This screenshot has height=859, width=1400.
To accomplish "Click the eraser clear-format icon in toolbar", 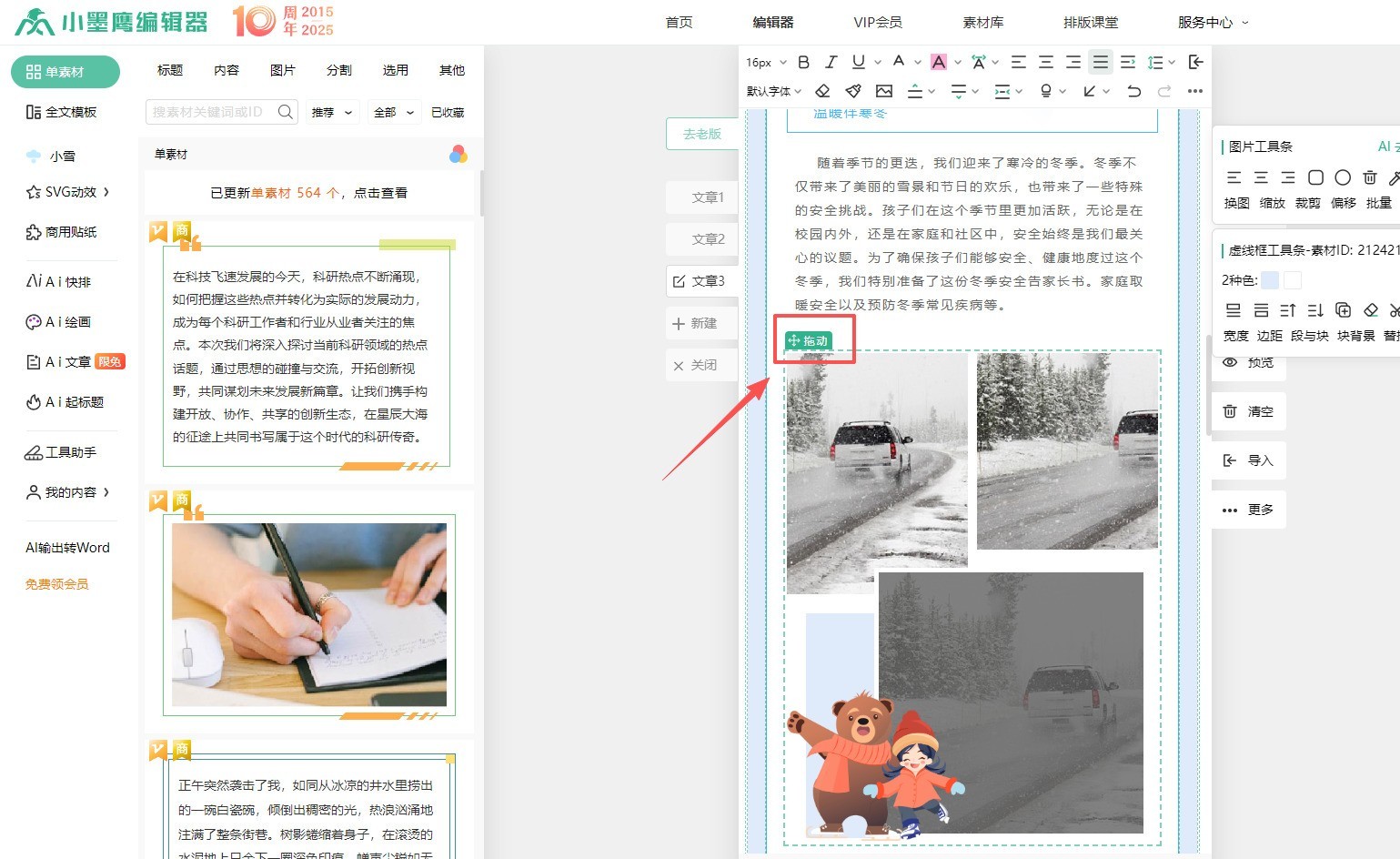I will [x=822, y=91].
